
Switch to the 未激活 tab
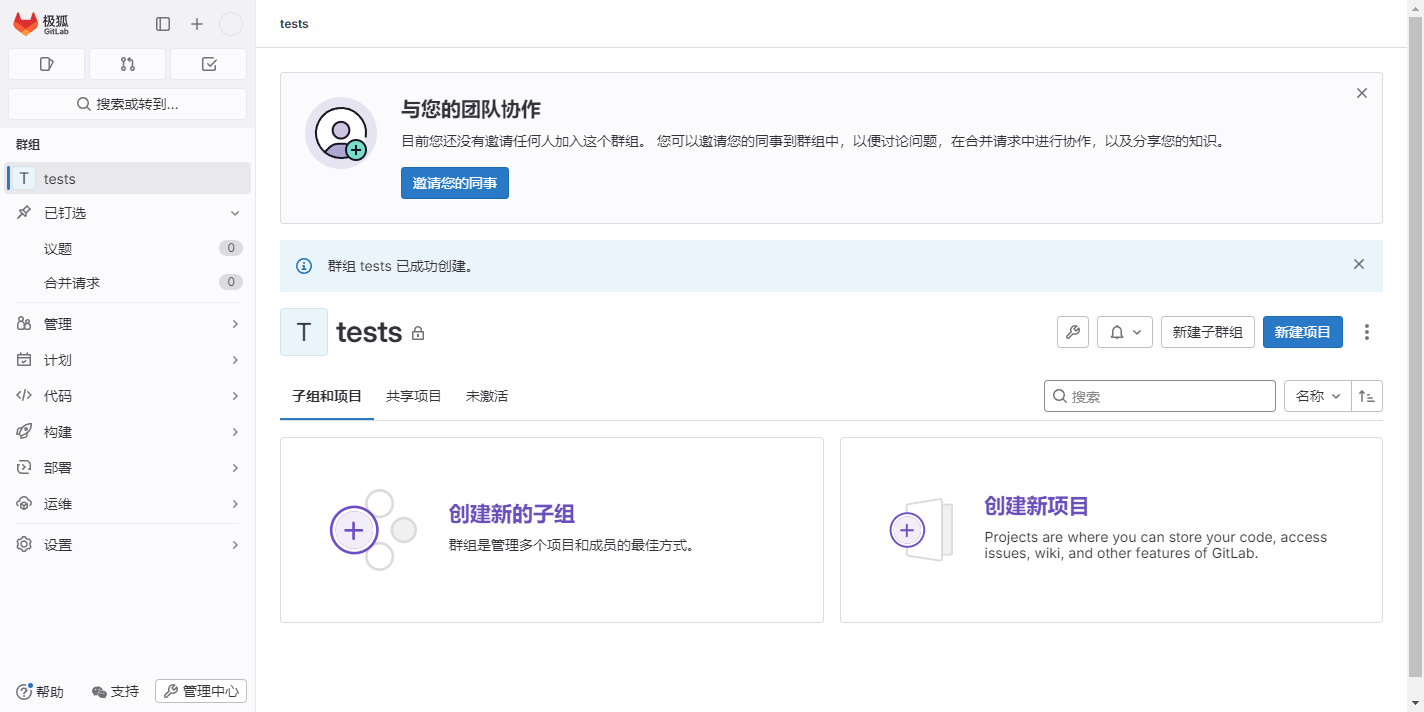tap(487, 396)
